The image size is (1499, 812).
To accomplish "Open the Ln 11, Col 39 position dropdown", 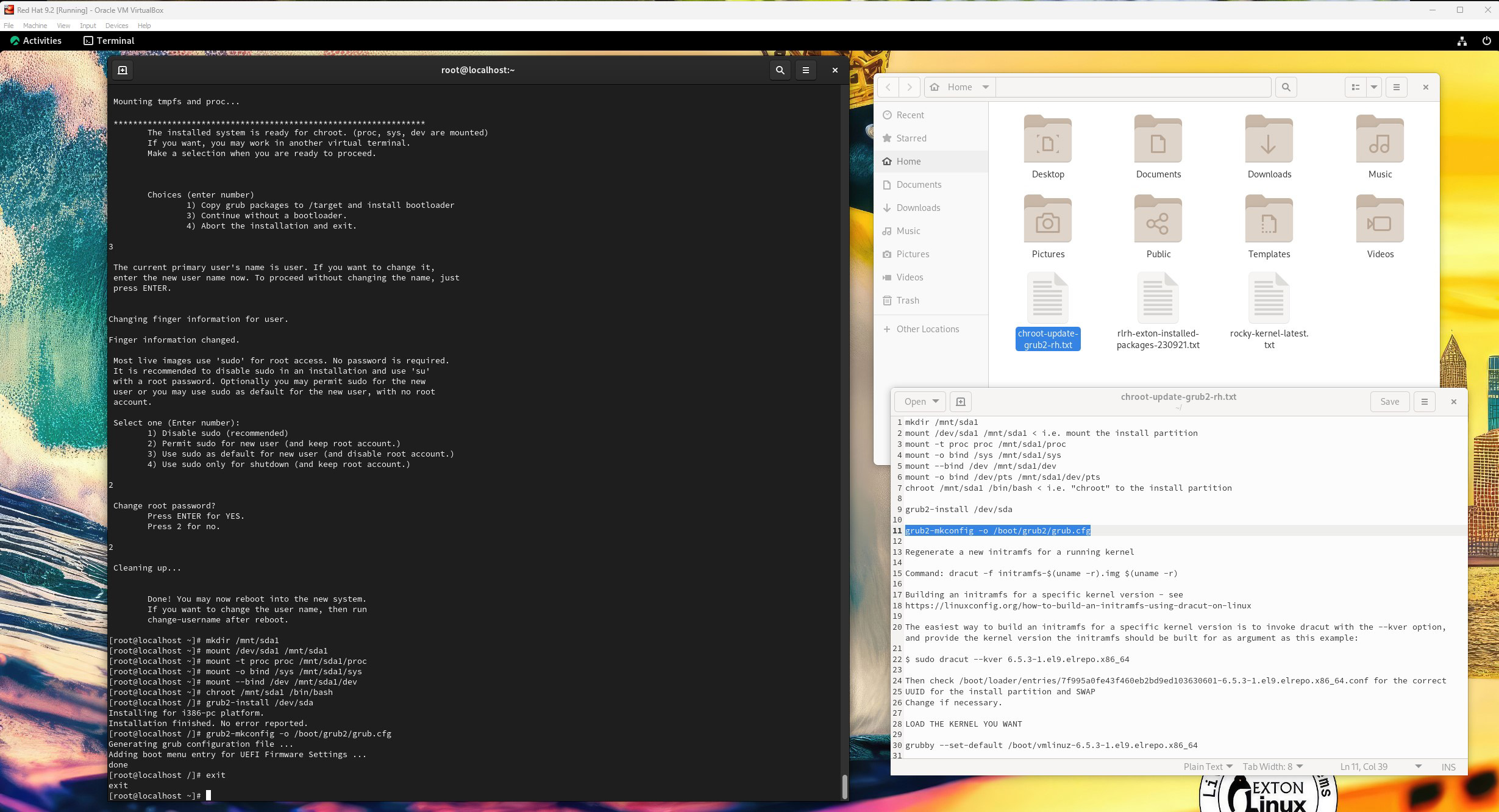I will coord(1381,767).
